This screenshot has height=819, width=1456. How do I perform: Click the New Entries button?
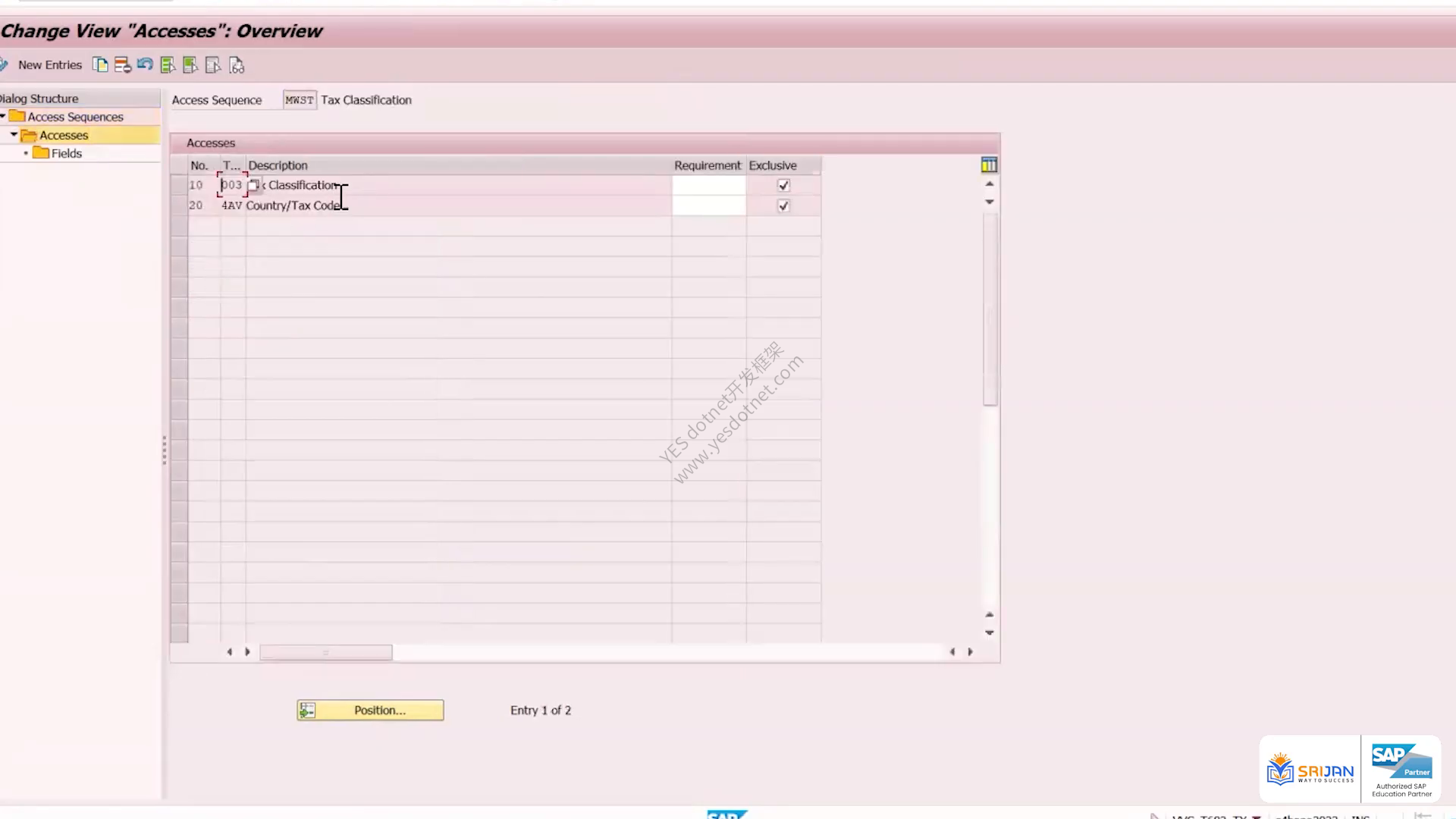[50, 65]
